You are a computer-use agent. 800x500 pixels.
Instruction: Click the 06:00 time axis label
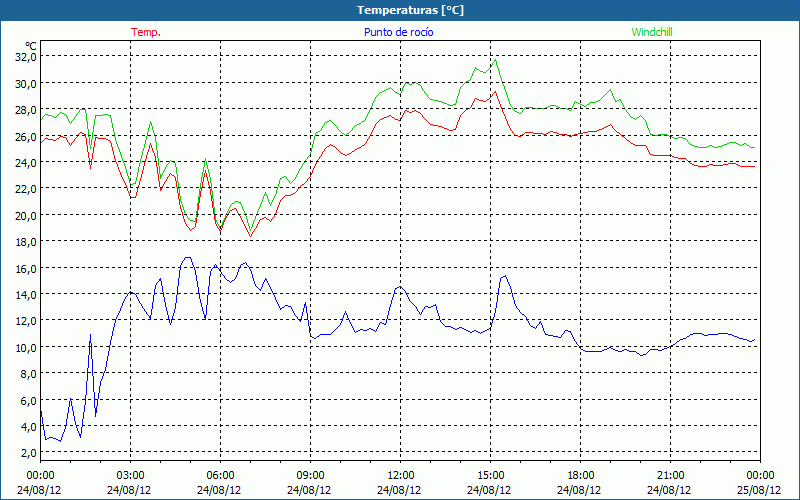(220, 476)
